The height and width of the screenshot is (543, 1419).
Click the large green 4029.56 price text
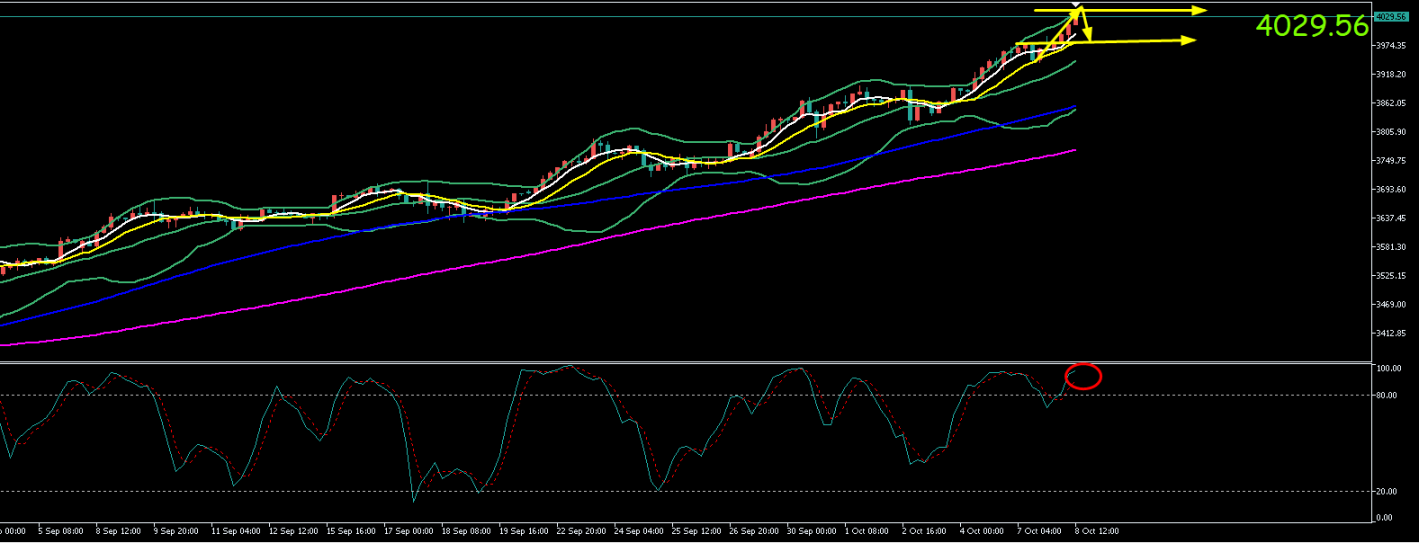pos(1311,26)
